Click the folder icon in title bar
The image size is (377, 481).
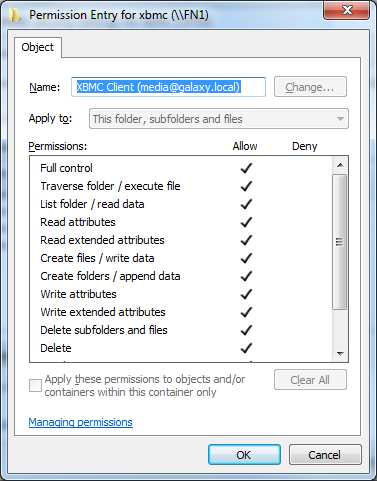[14, 15]
